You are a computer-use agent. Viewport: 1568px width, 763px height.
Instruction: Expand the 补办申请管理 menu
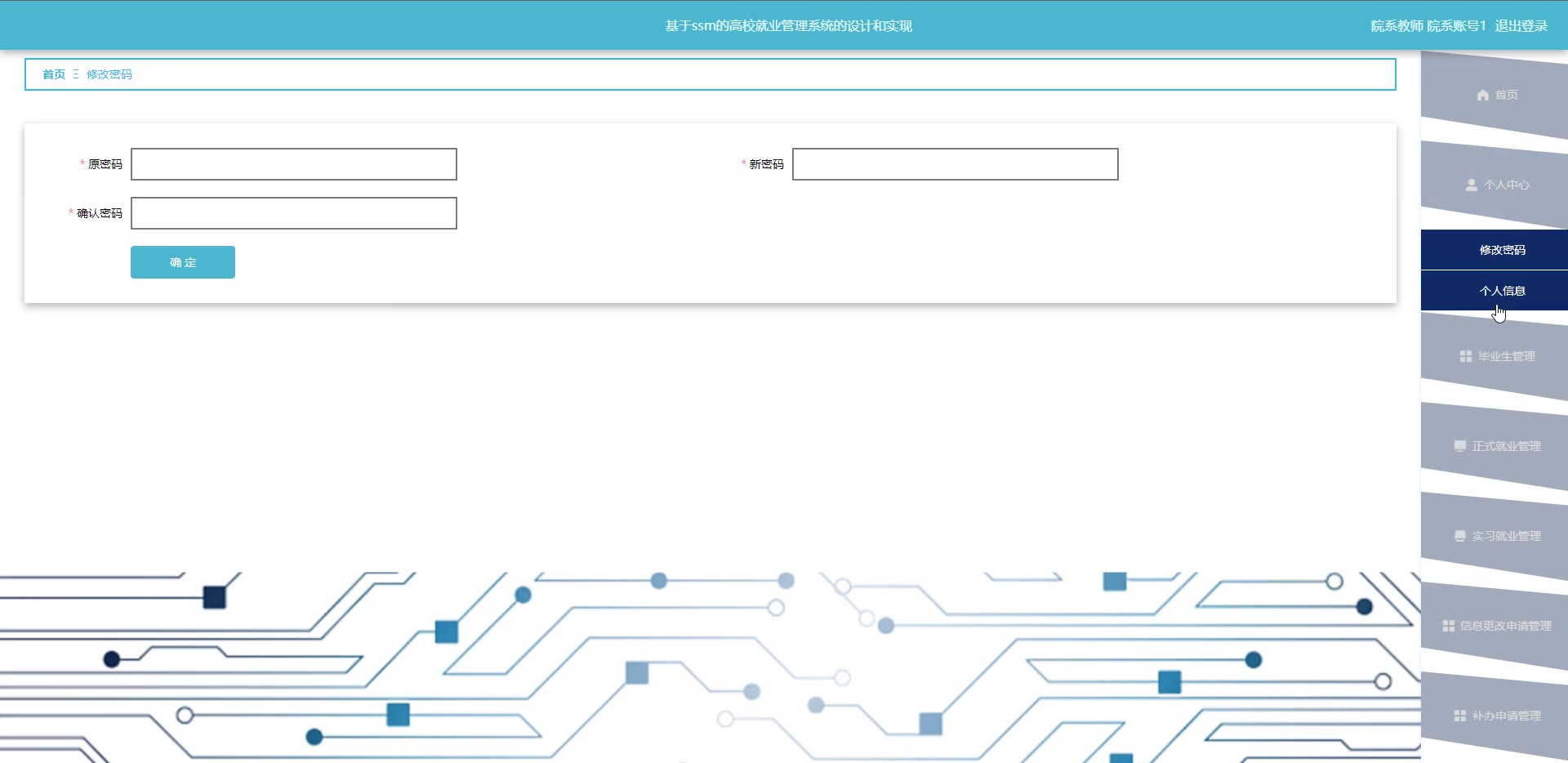click(x=1507, y=716)
